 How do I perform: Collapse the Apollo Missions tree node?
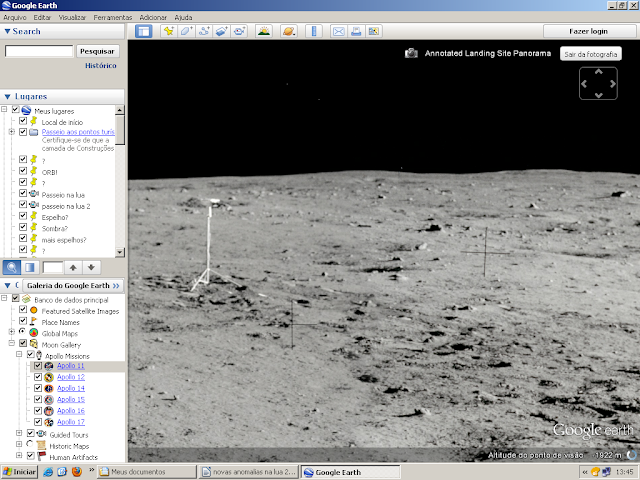click(x=19, y=354)
